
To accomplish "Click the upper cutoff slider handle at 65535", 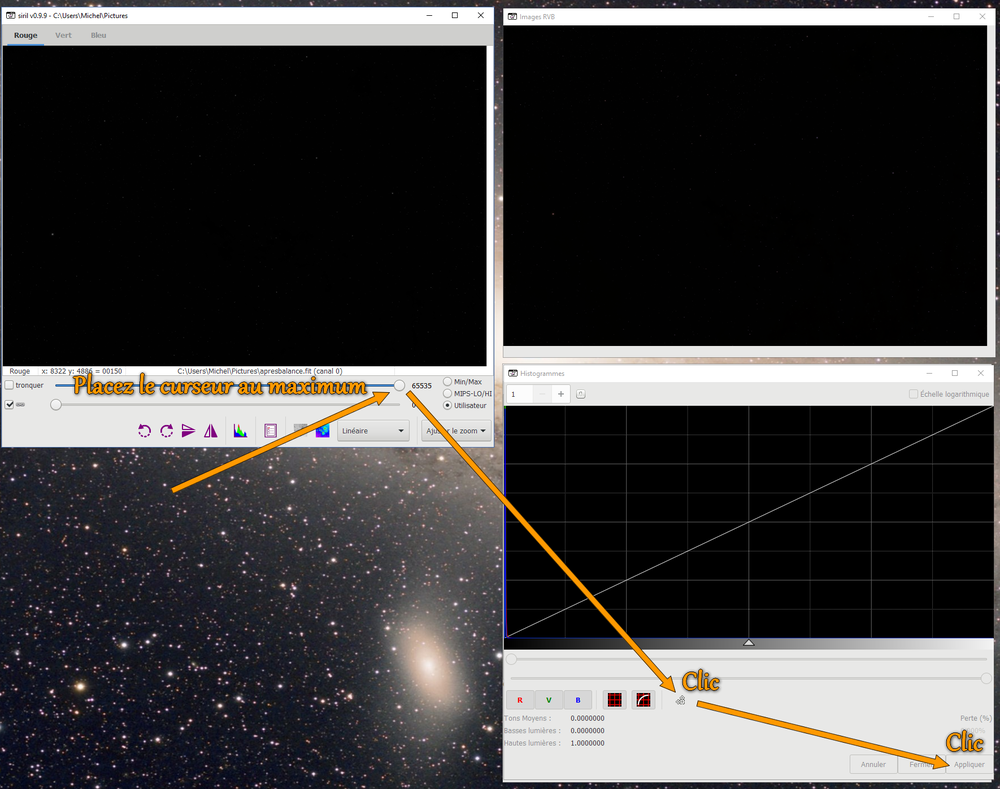I will (x=399, y=385).
